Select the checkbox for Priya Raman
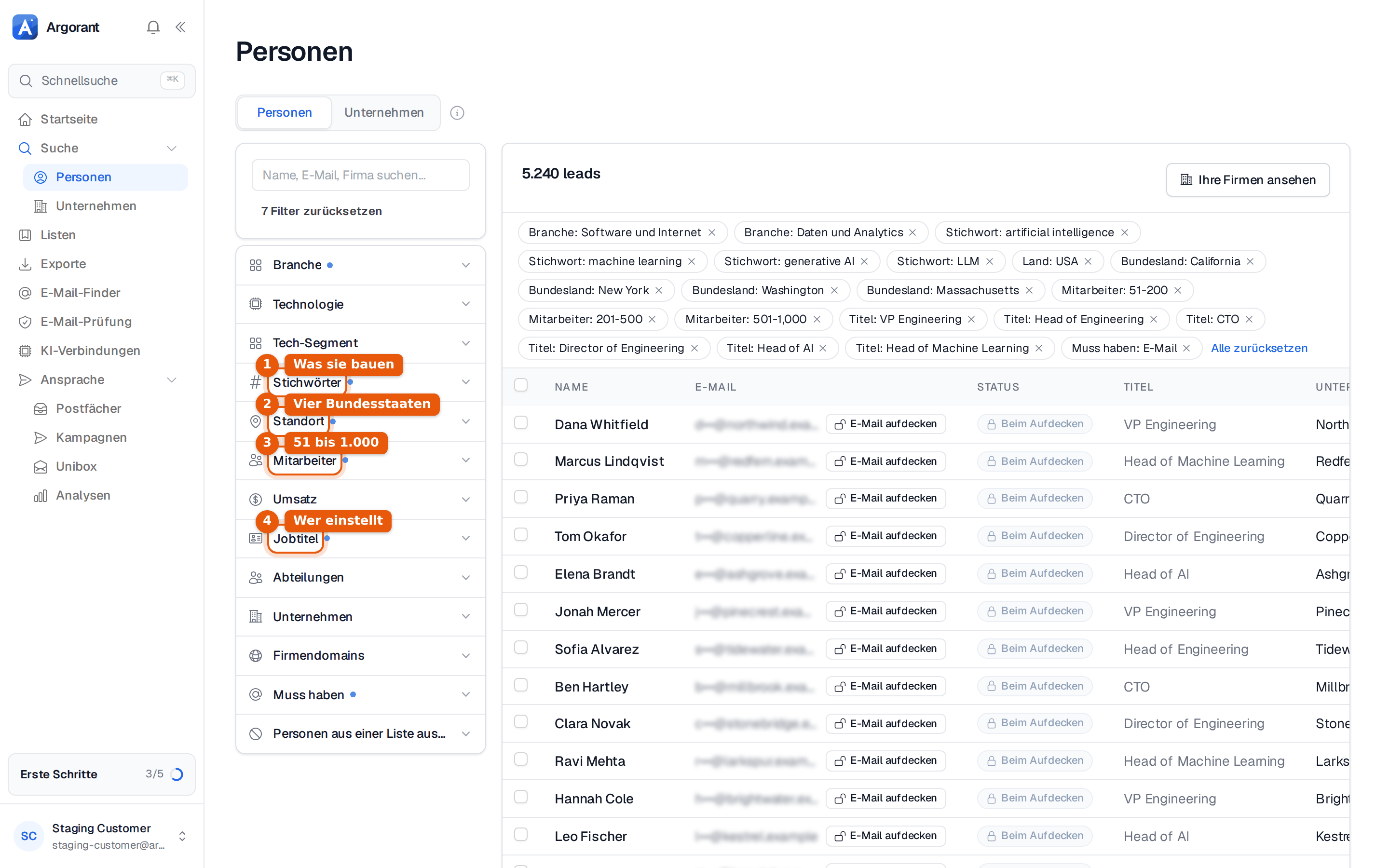The width and height of the screenshot is (1389, 868). tap(520, 497)
